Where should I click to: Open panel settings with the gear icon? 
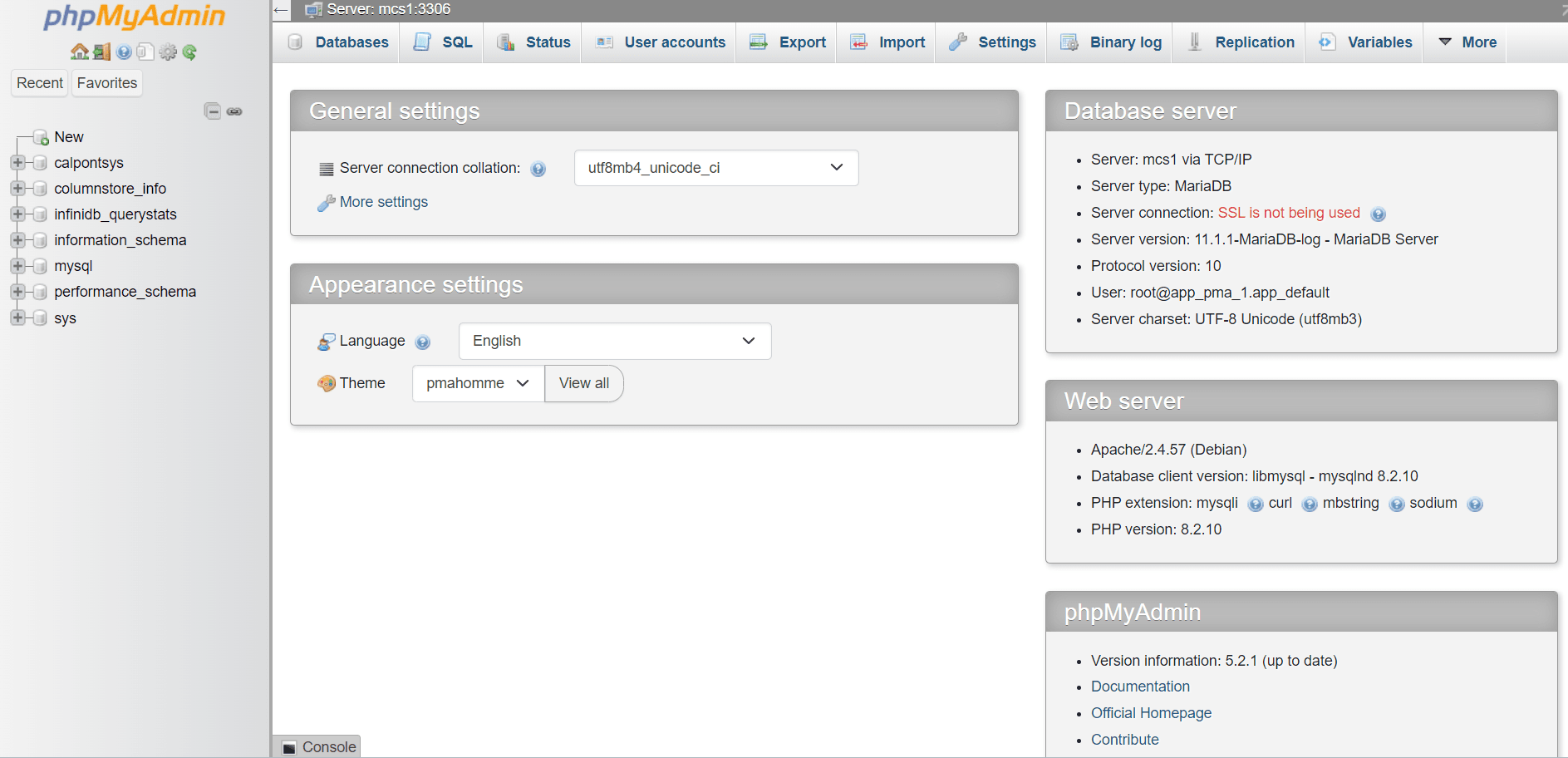click(x=168, y=52)
